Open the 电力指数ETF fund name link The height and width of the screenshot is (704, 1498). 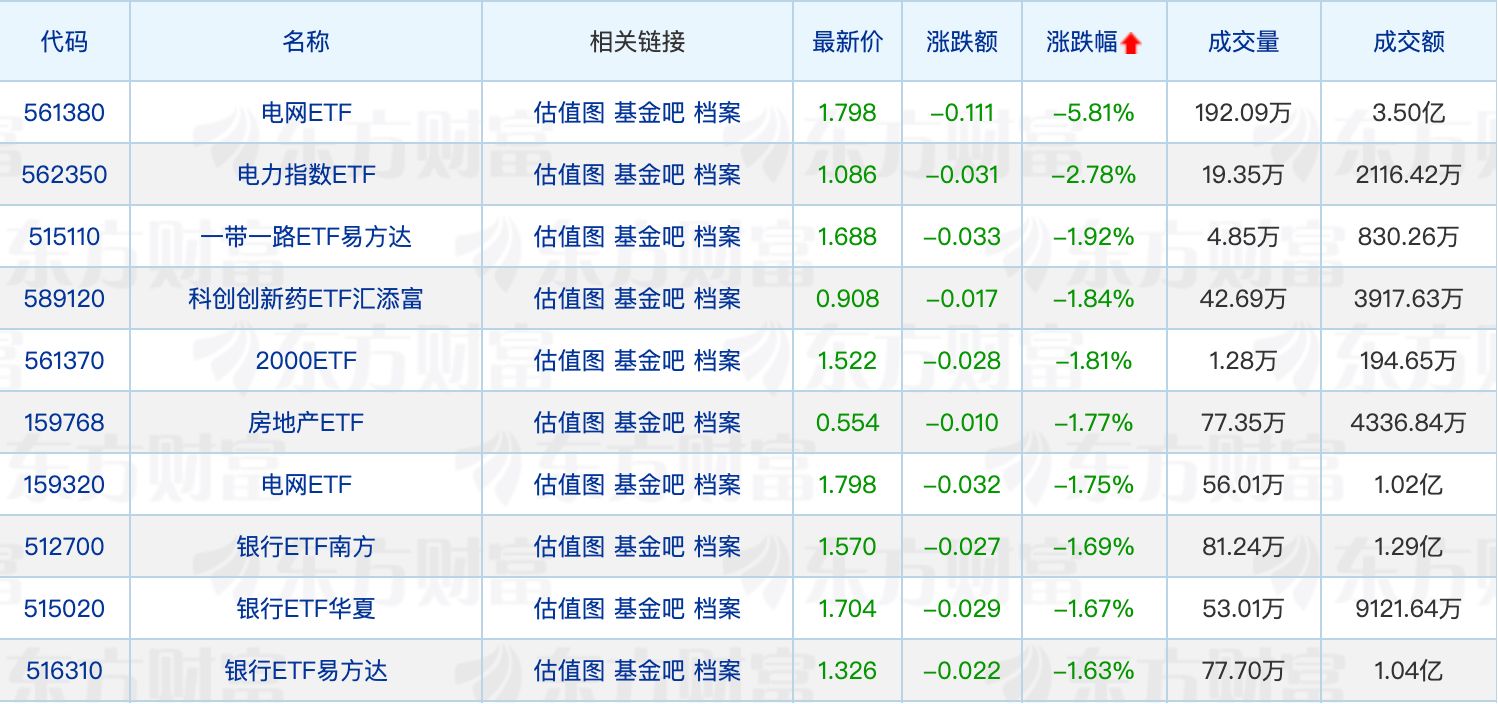coord(305,175)
